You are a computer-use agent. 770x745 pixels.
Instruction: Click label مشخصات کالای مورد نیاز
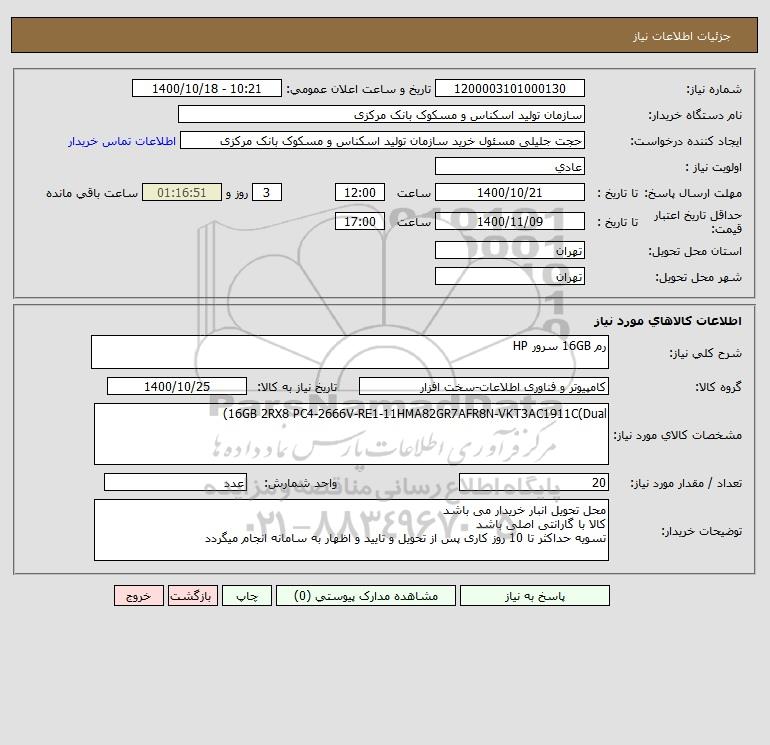pos(678,435)
